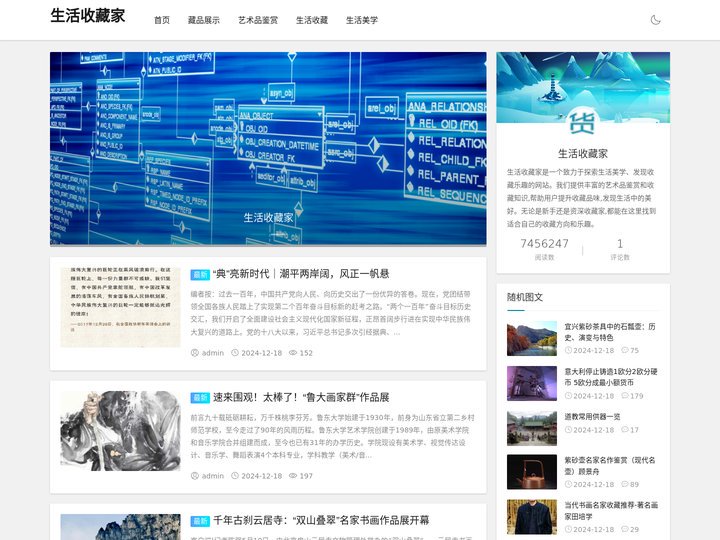Screen dimensions: 720x540
Task: Click comment icon showing 17
Action: pos(624,430)
